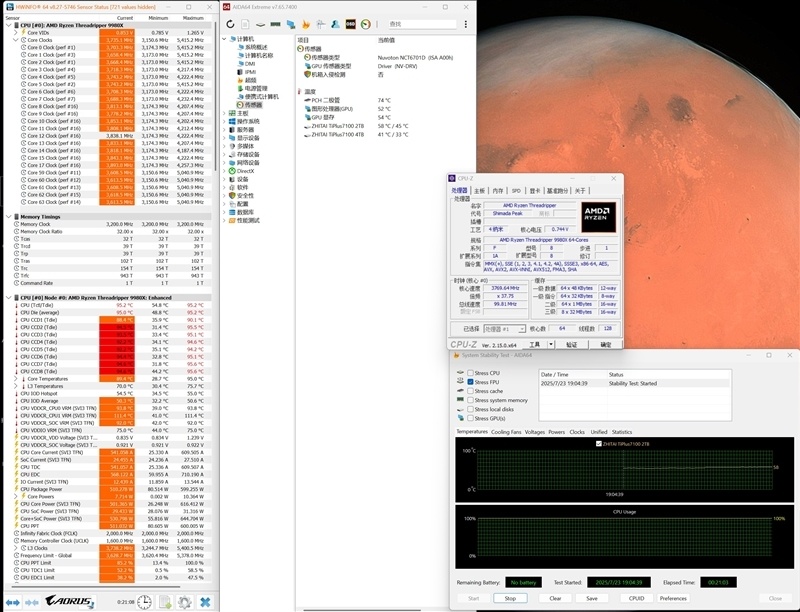
Task: Click HWiNFO clock reset timer icon
Action: [x=145, y=601]
